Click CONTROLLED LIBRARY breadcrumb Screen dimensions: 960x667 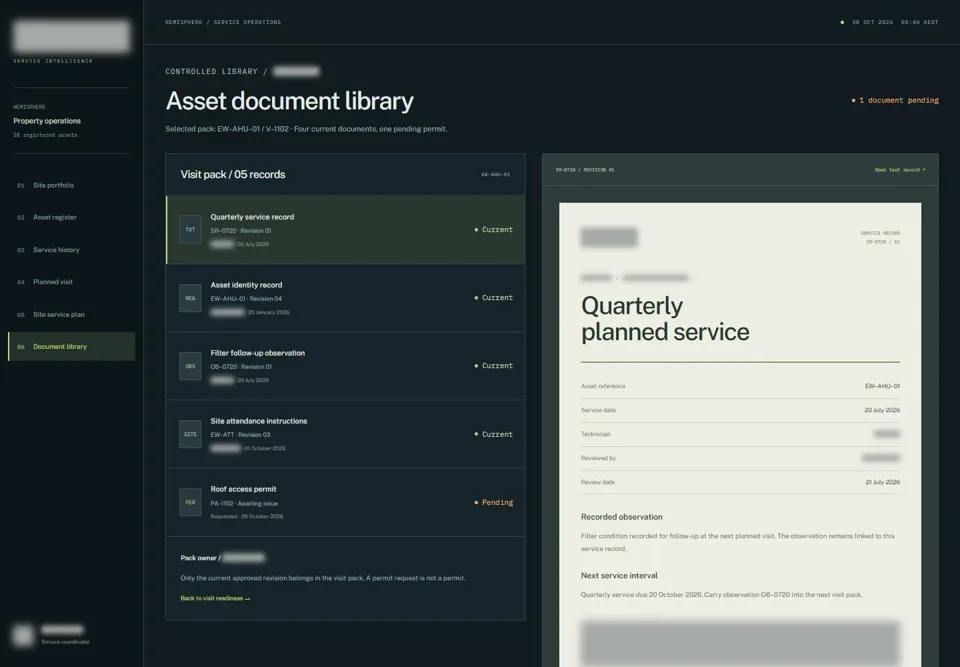pyautogui.click(x=211, y=72)
